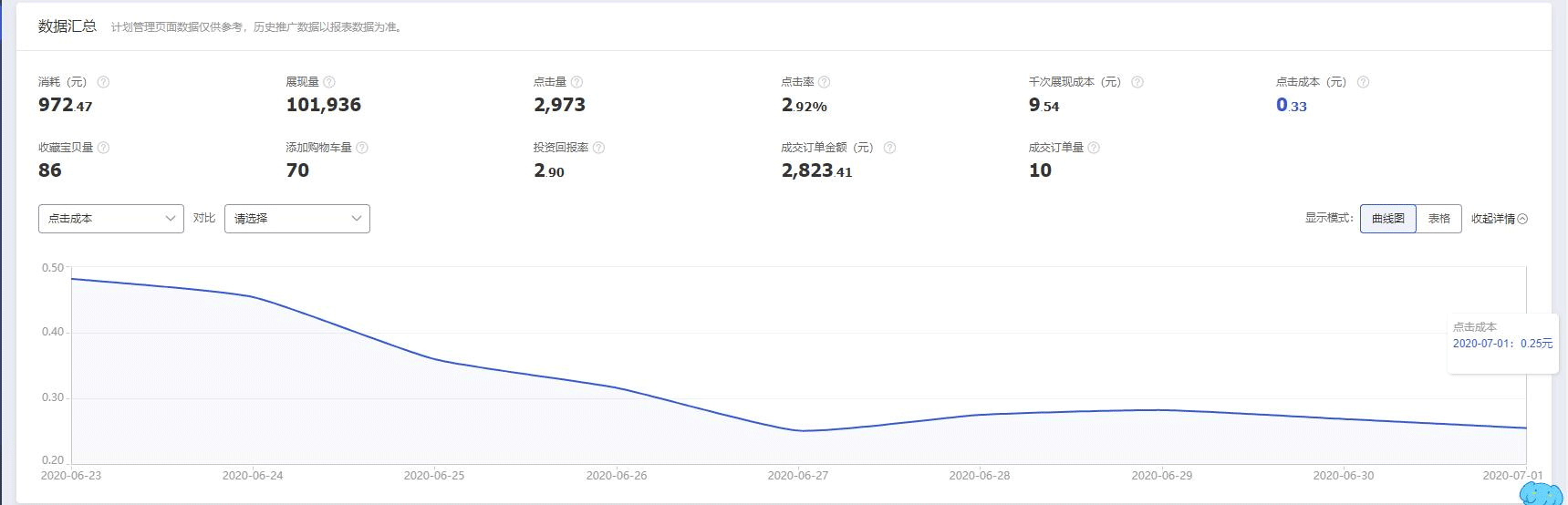Click help icon next to 成交订单量
The height and width of the screenshot is (505, 1568).
(1094, 148)
